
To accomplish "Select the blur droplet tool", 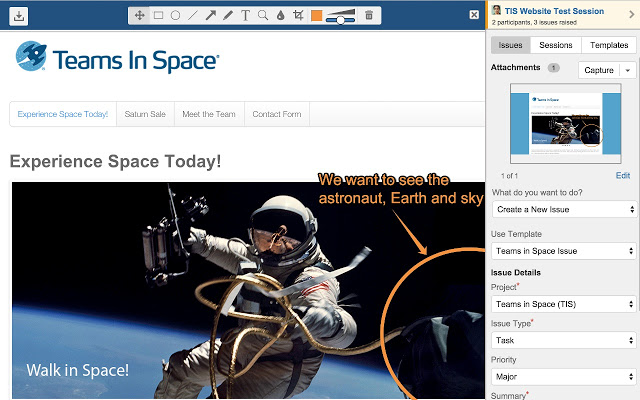I will tap(280, 16).
